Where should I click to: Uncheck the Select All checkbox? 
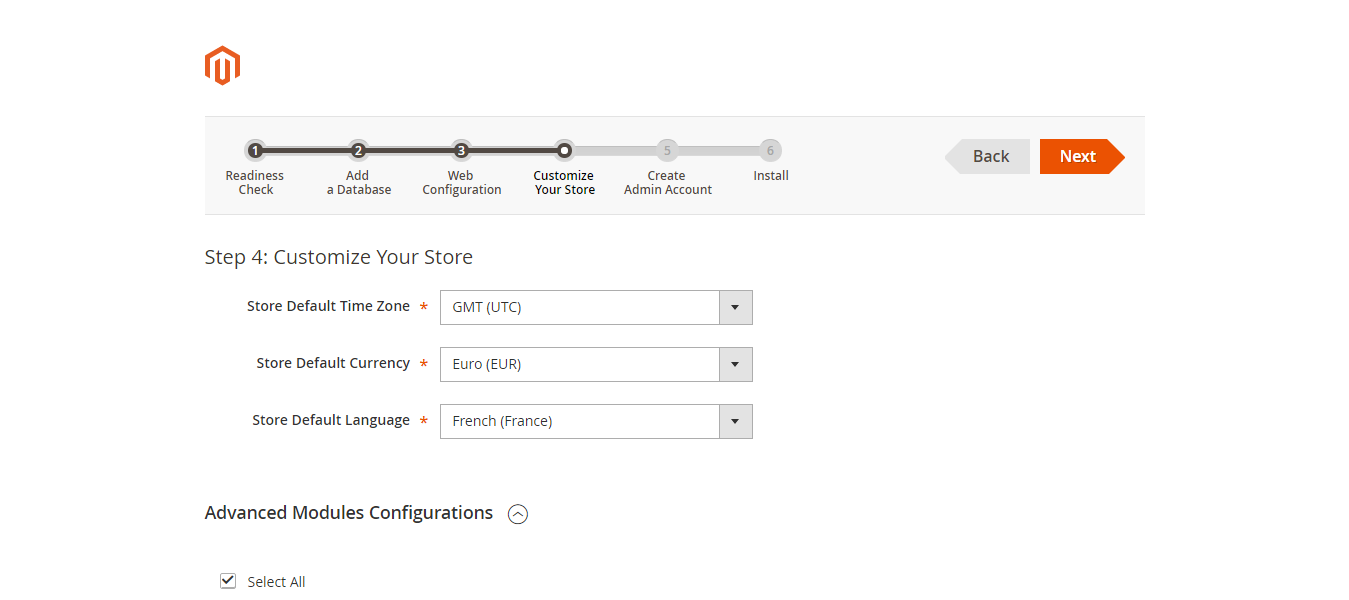click(228, 580)
